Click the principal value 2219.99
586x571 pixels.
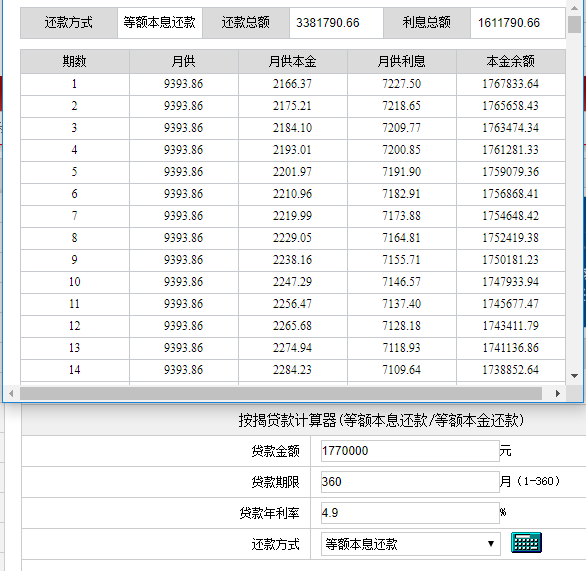tap(292, 216)
